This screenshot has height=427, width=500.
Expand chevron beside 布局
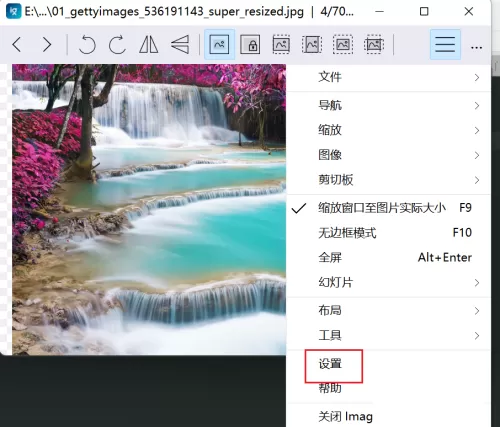(477, 311)
